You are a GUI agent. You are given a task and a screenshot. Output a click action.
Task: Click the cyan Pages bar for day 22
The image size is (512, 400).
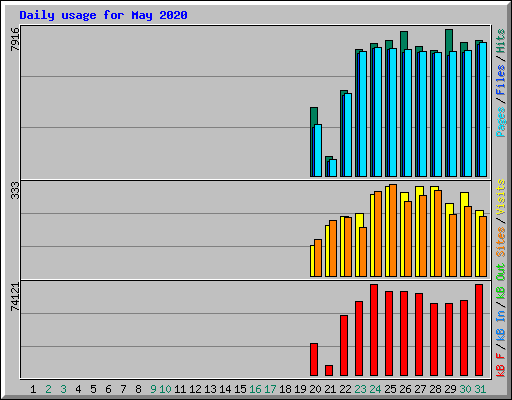pos(348,135)
